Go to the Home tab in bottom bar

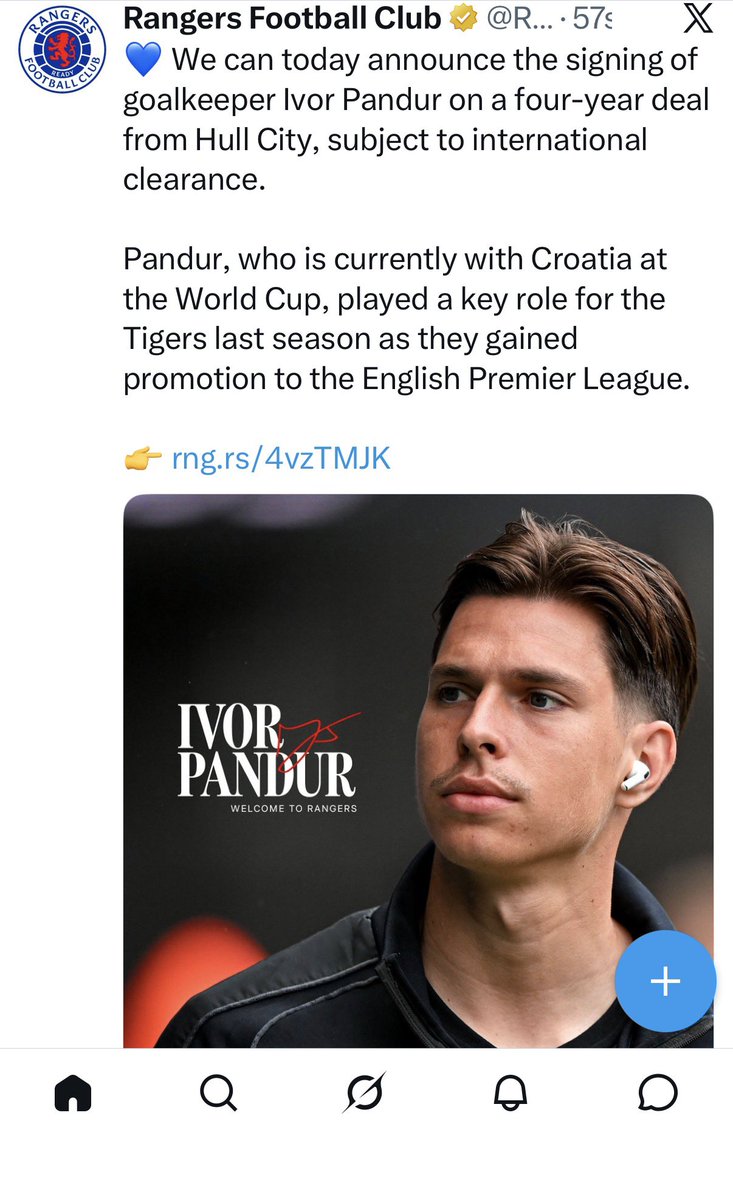point(72,1093)
